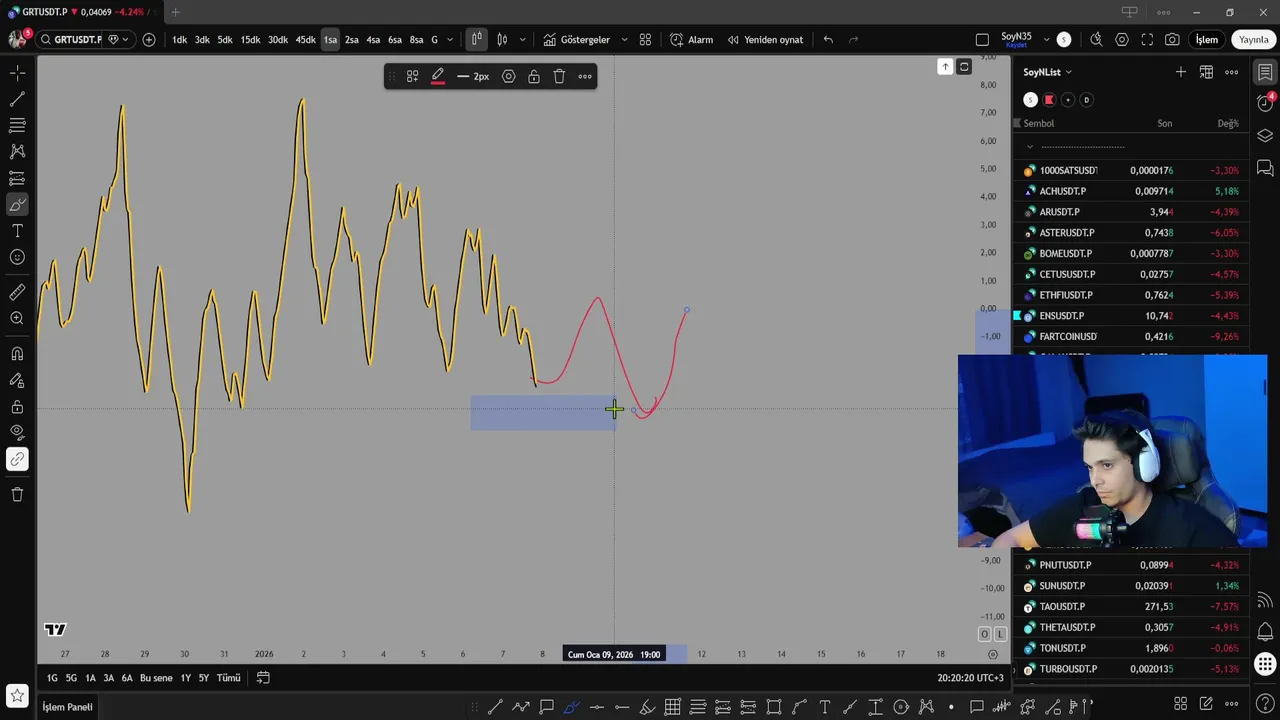
Task: Select ENSUSDT.P in the watchlist
Action: click(1131, 316)
